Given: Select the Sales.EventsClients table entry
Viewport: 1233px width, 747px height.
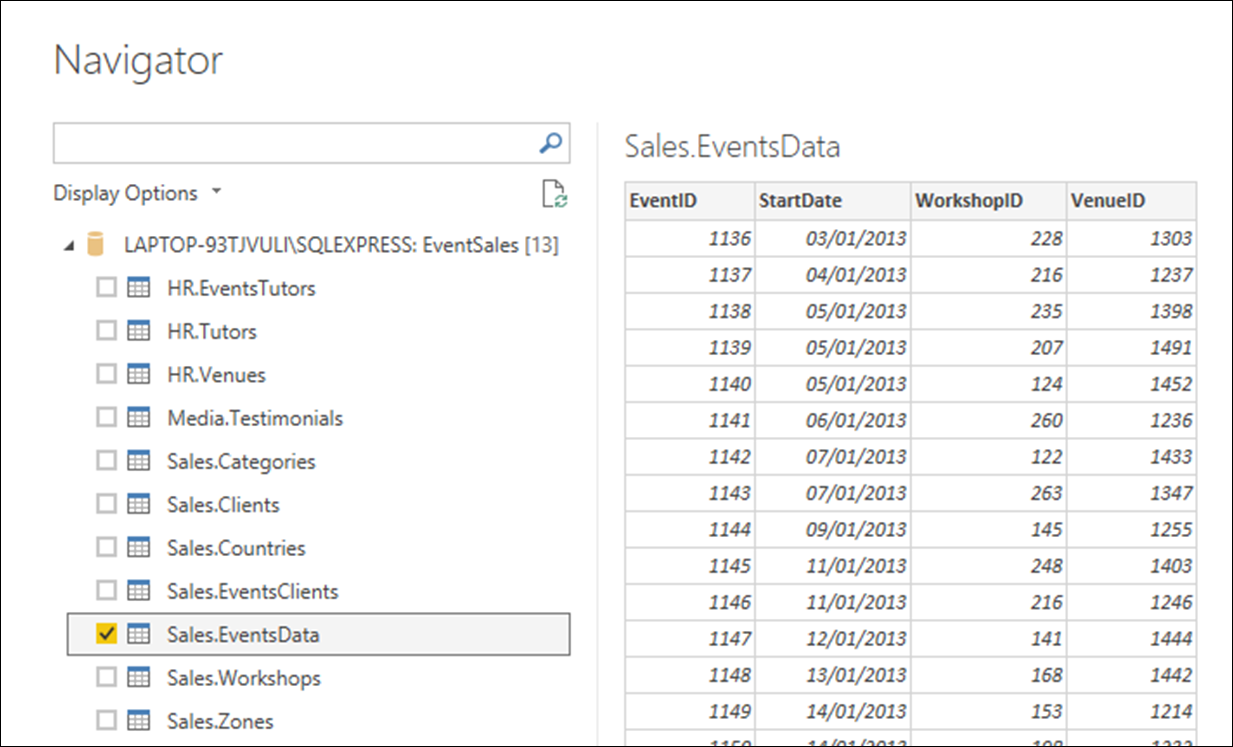Looking at the screenshot, I should pos(252,591).
